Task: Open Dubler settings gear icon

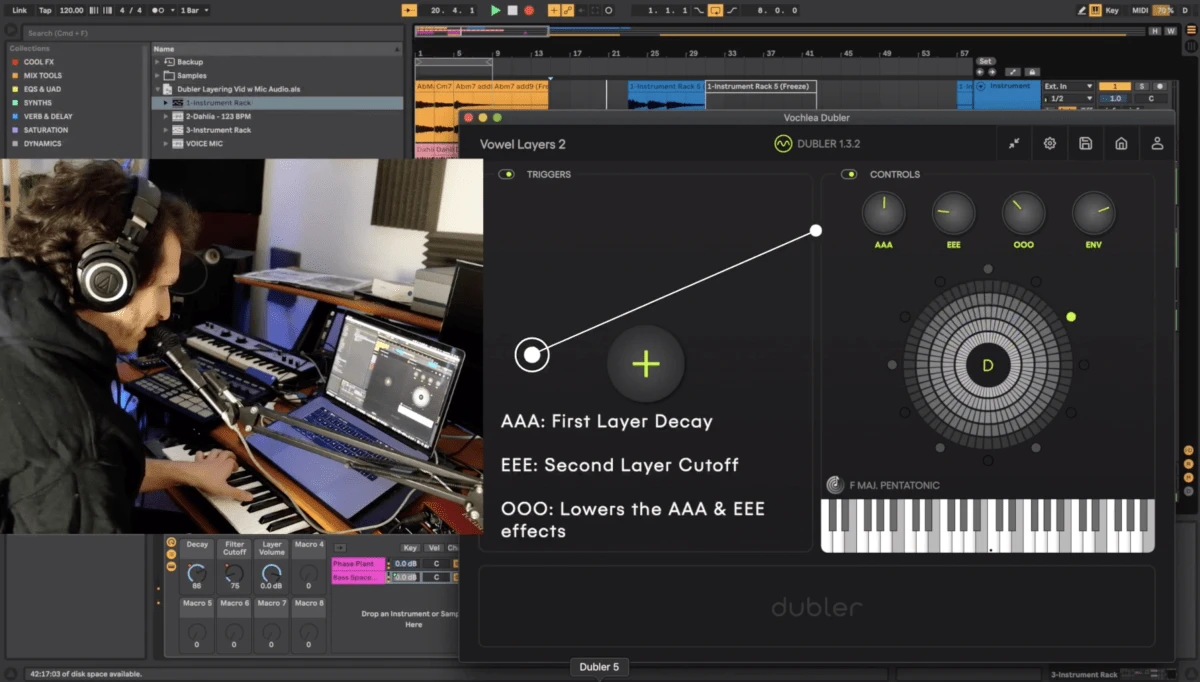Action: [1050, 143]
